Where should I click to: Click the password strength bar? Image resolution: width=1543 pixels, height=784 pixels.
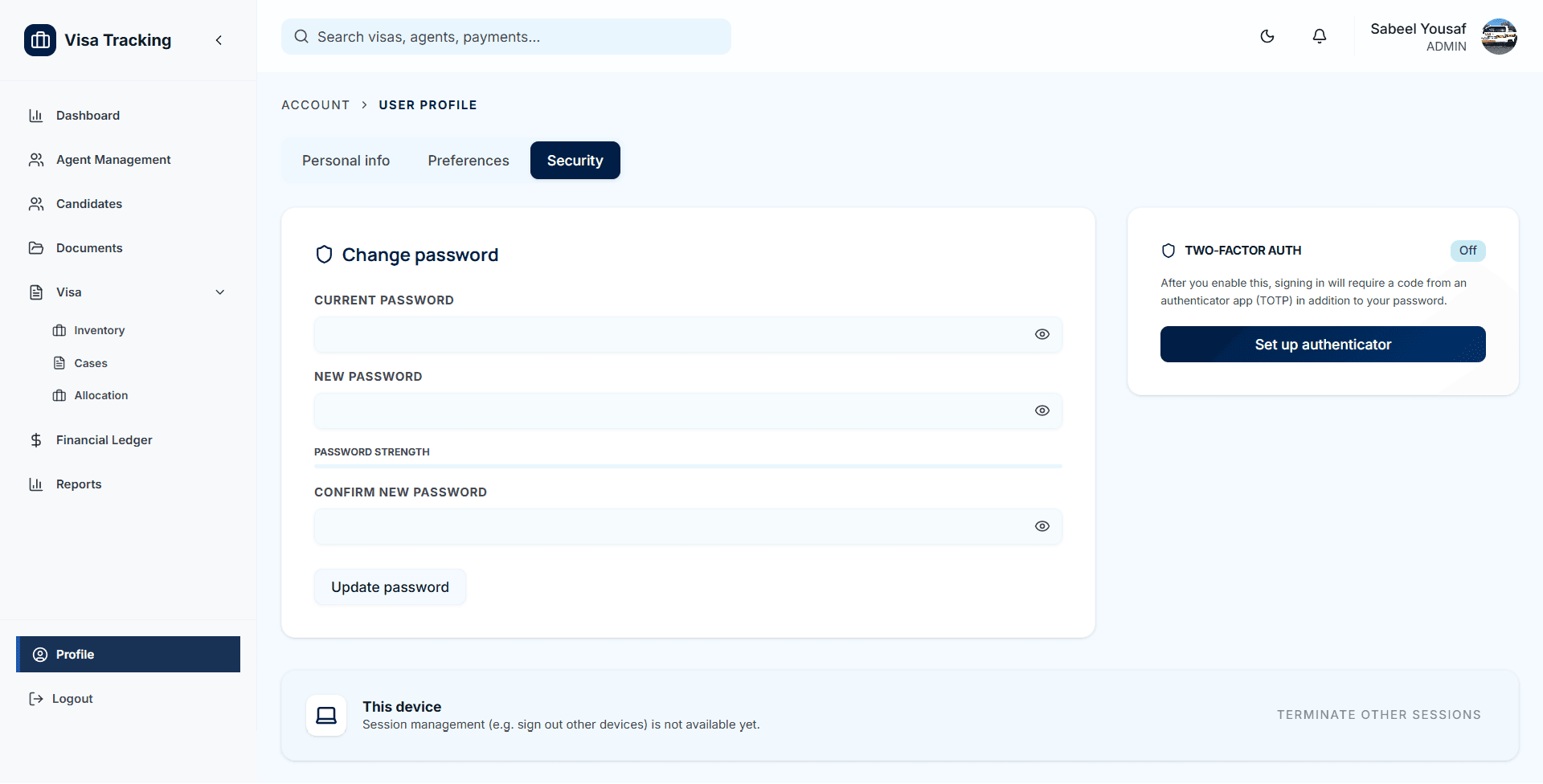[x=688, y=466]
